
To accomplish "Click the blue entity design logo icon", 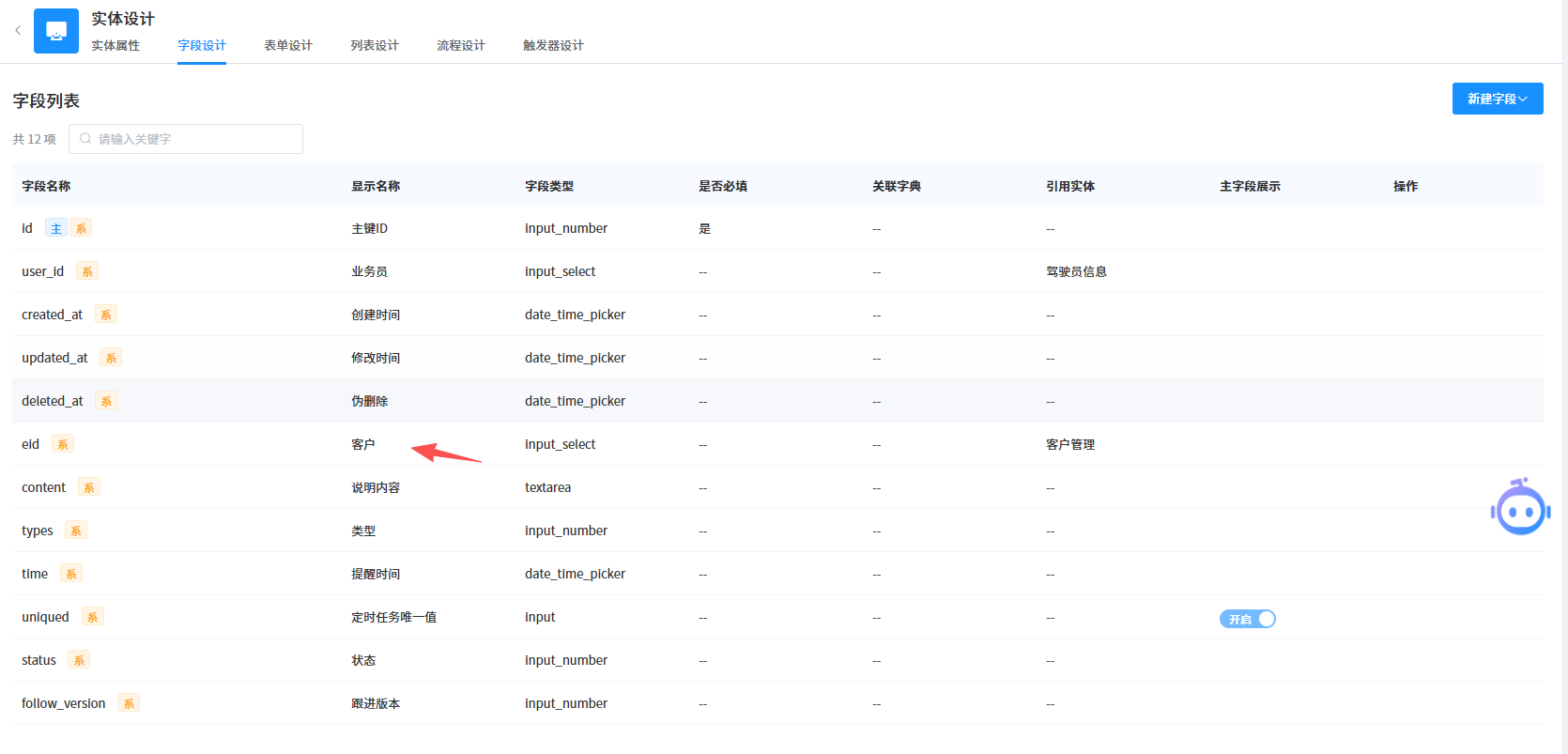I will click(56, 31).
